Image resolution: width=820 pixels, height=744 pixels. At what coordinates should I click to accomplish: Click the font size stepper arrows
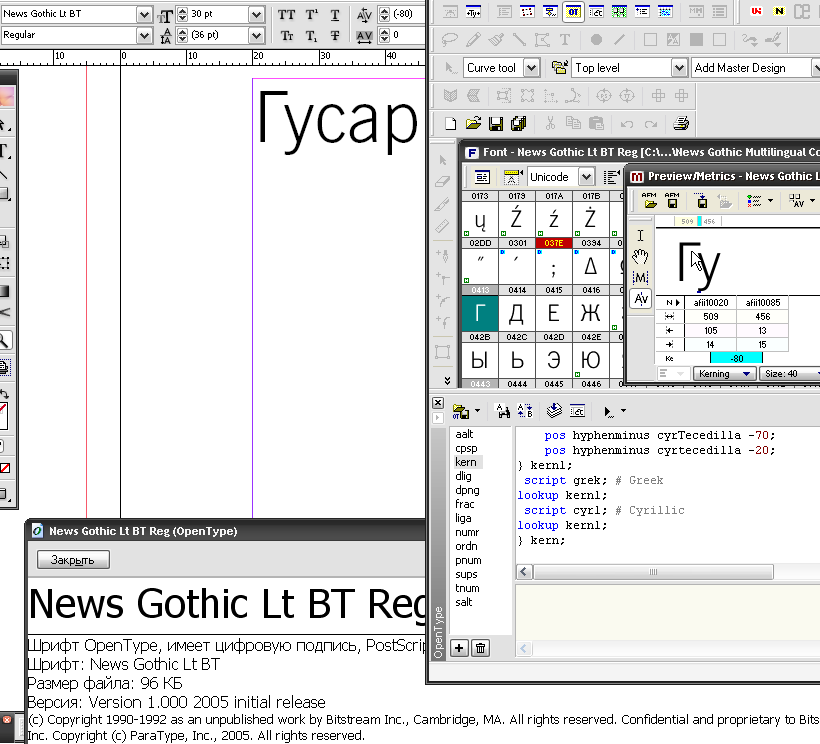(182, 14)
